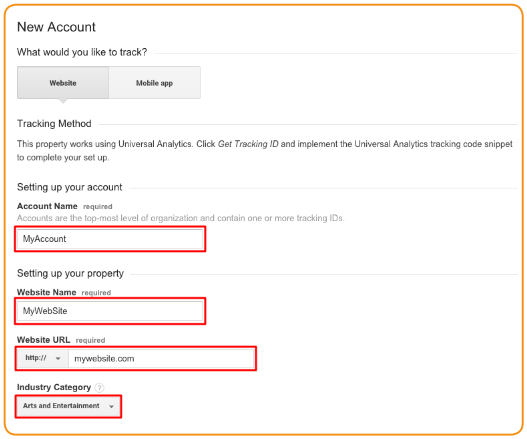Select the Website tracking tab
The height and width of the screenshot is (439, 527).
click(63, 83)
